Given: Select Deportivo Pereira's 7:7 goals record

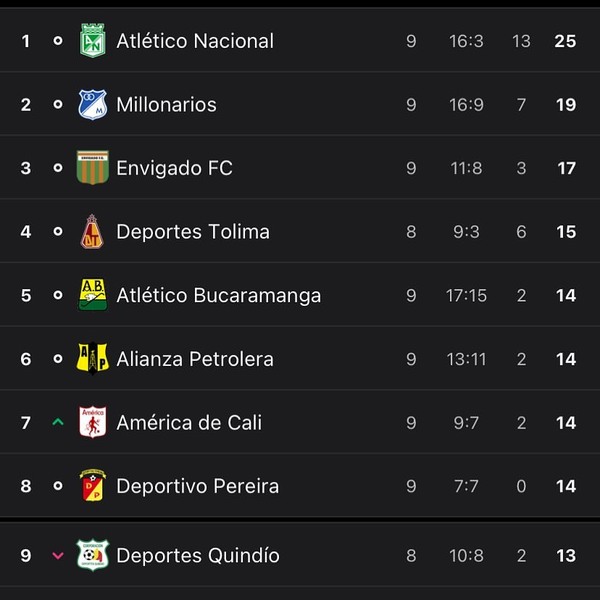Looking at the screenshot, I should click(x=466, y=486).
